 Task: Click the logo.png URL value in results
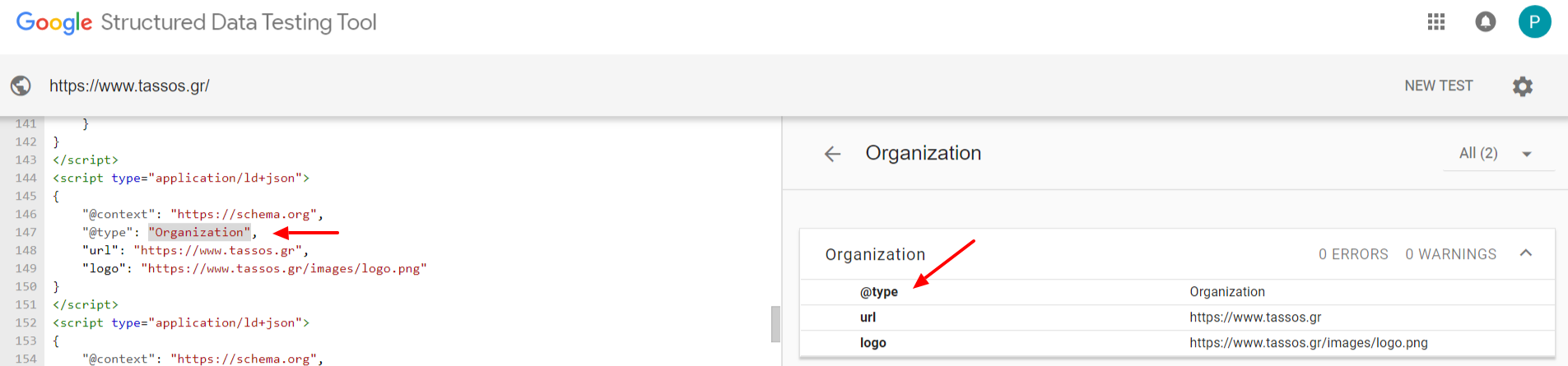pyautogui.click(x=1309, y=343)
